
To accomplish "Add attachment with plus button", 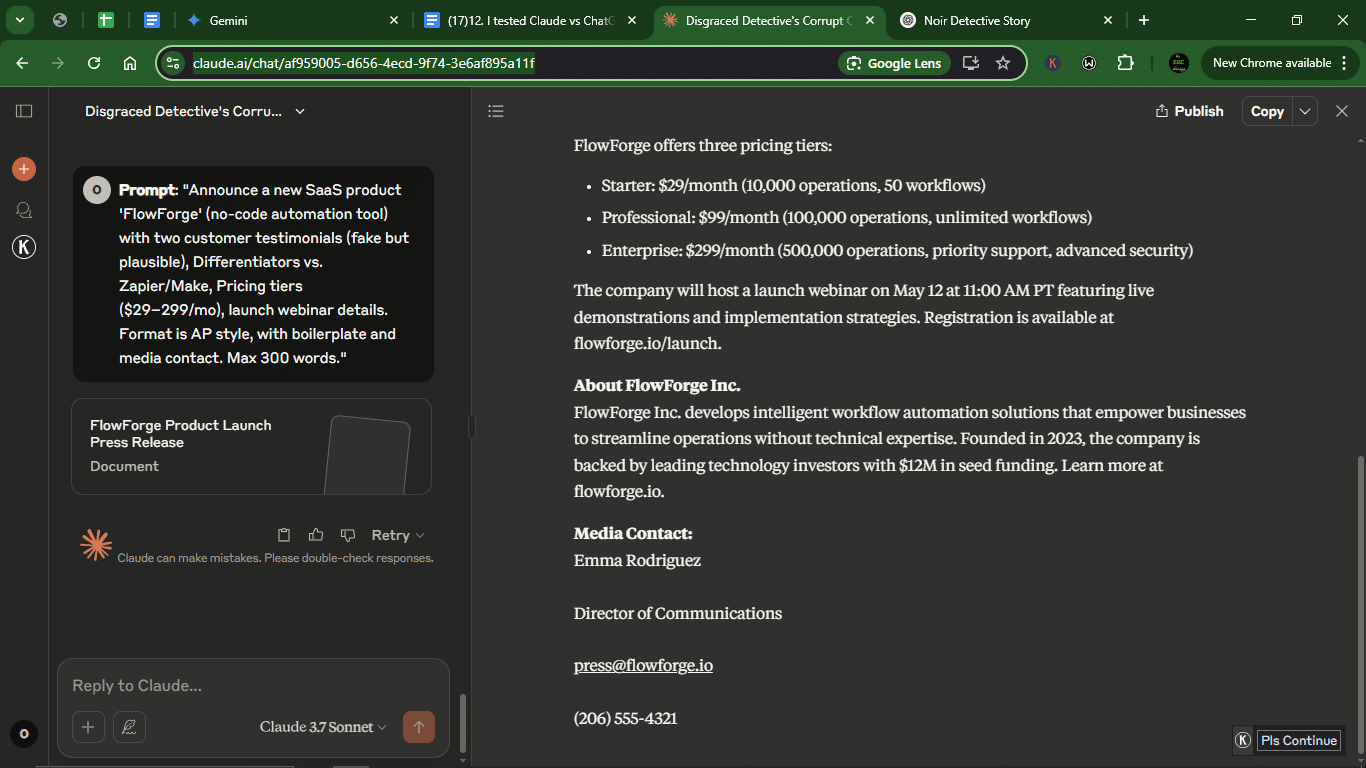I will click(88, 727).
